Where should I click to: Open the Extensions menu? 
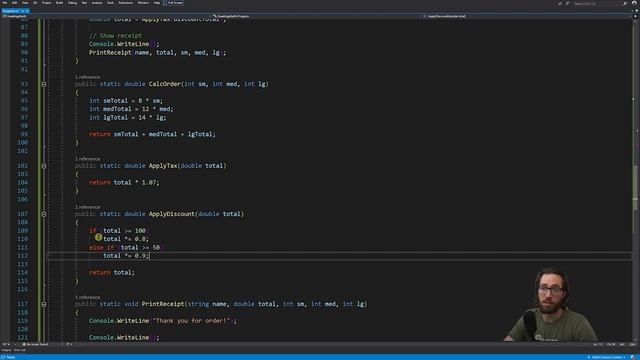pos(126,3)
